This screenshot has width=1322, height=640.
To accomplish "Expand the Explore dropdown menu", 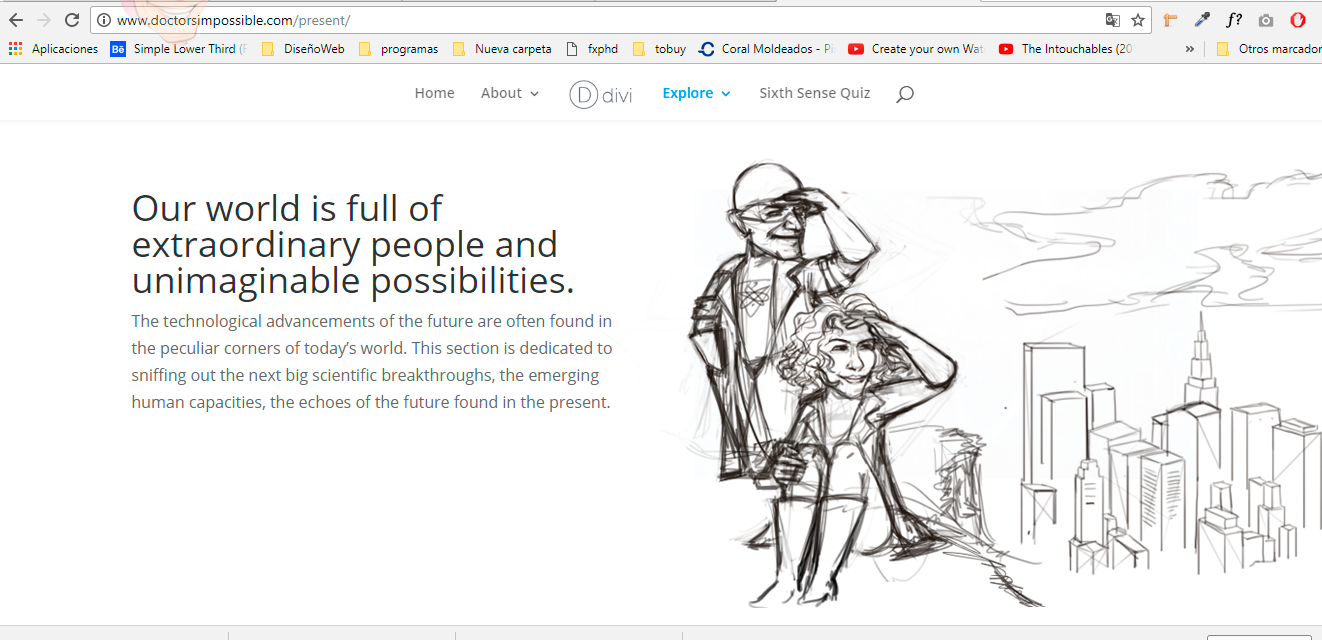I will pyautogui.click(x=696, y=93).
